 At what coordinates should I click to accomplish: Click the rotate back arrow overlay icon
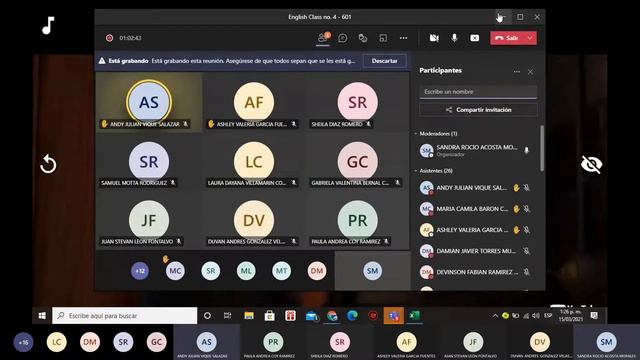point(48,164)
